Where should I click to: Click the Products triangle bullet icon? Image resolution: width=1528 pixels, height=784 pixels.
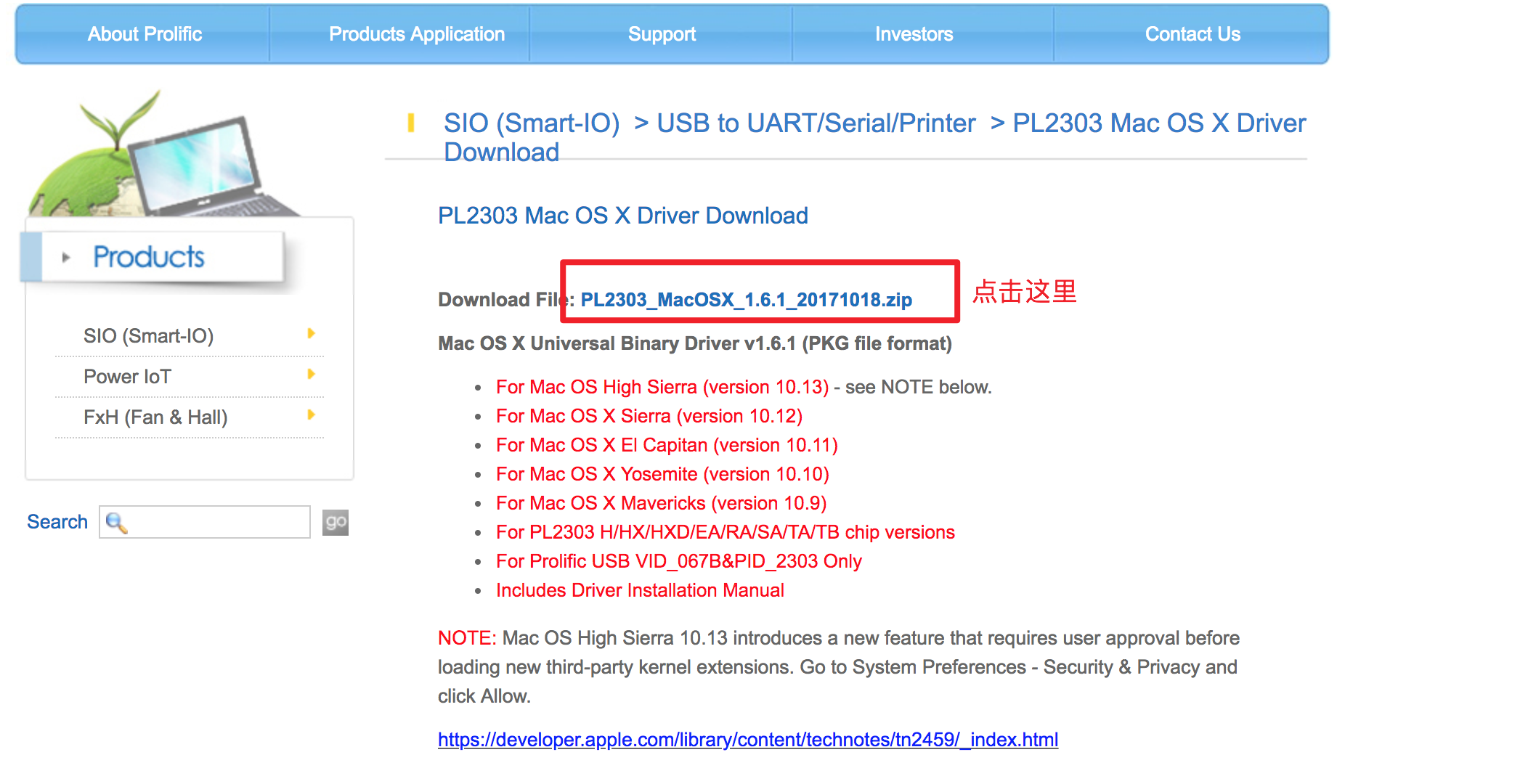tap(66, 258)
